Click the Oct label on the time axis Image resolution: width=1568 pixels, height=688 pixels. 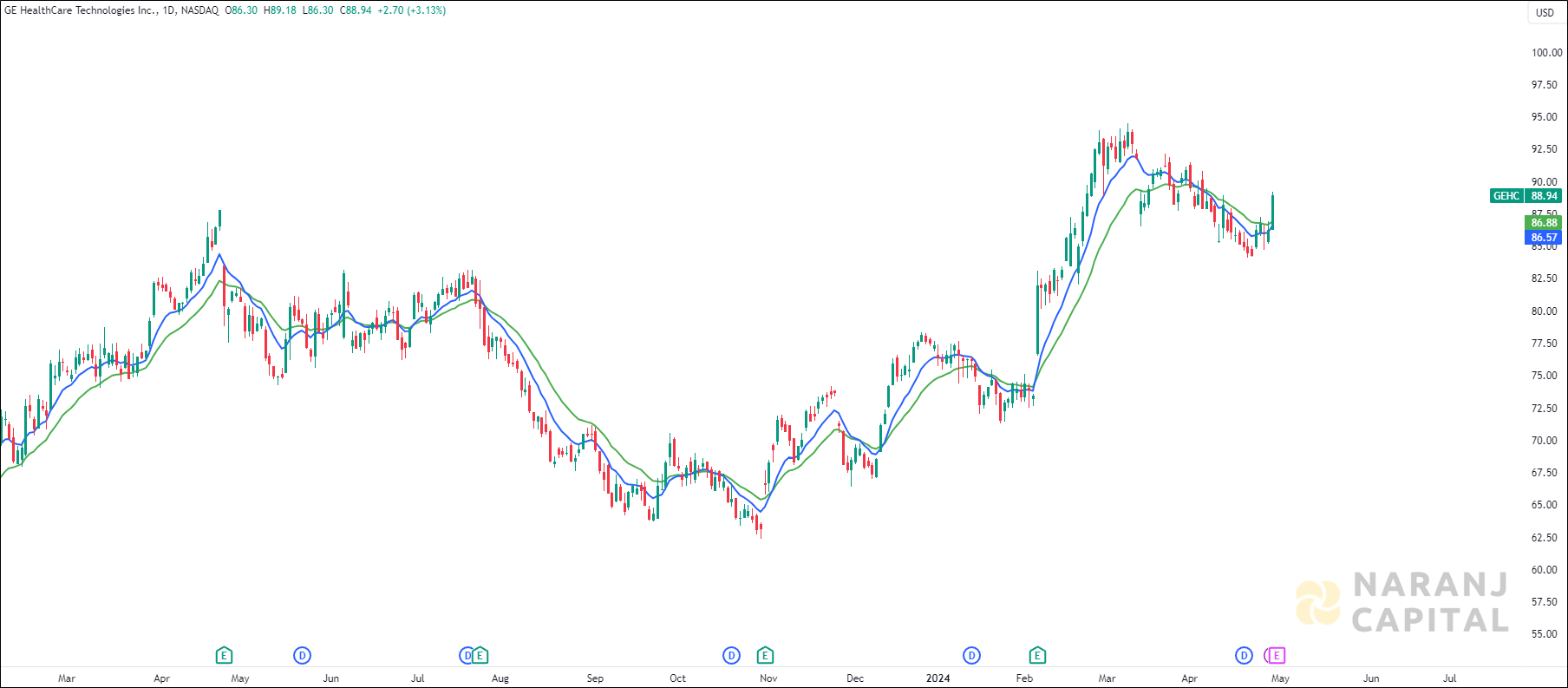(677, 678)
